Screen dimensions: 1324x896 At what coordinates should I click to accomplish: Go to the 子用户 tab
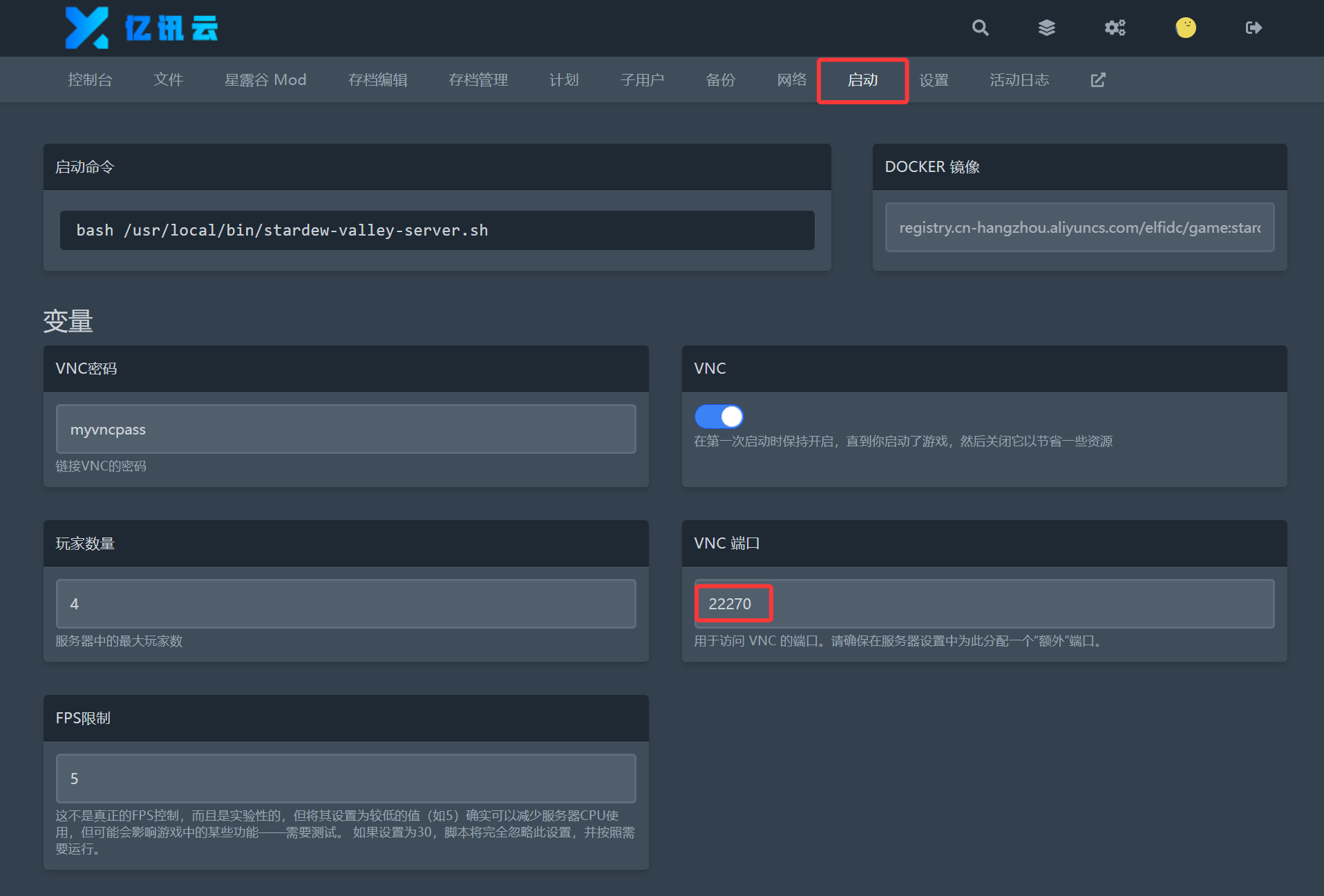pyautogui.click(x=642, y=80)
